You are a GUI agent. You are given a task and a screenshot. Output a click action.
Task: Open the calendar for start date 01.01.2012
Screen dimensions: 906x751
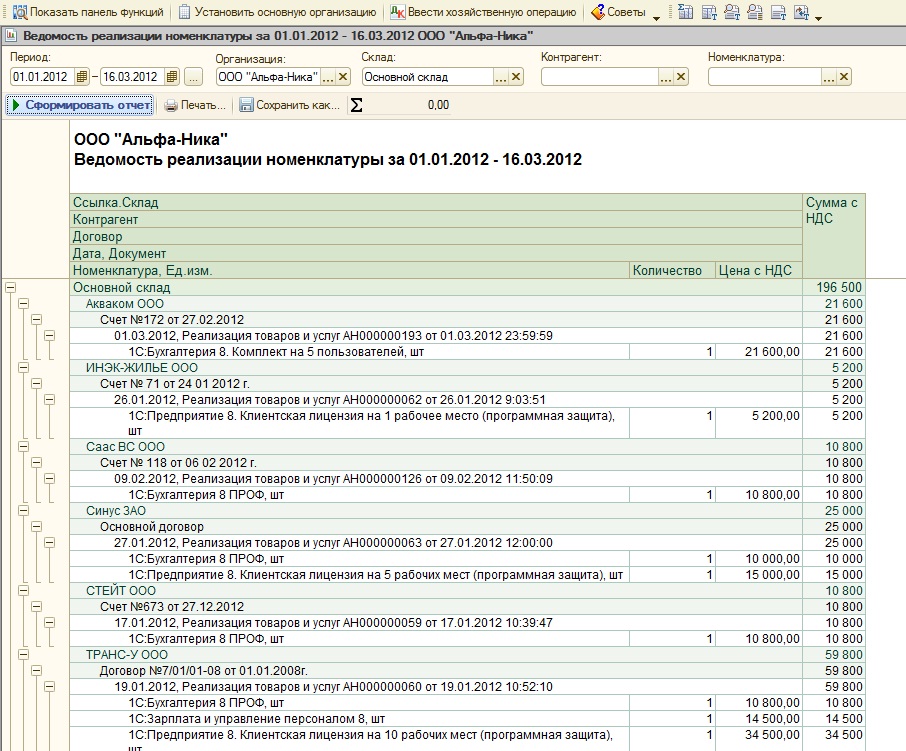pyautogui.click(x=81, y=77)
